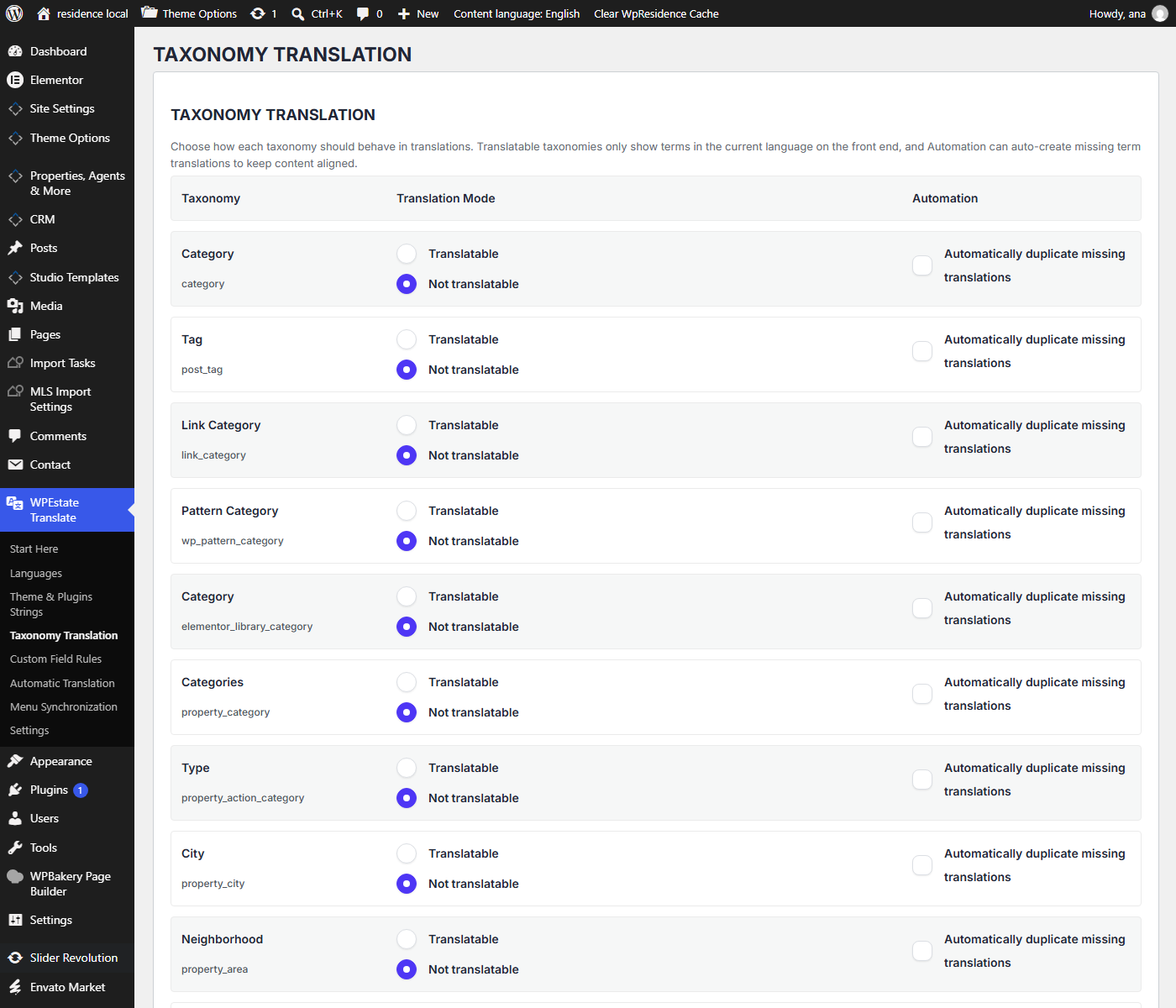Click the Contact envelope icon
1176x1008 pixels.
[x=15, y=465]
